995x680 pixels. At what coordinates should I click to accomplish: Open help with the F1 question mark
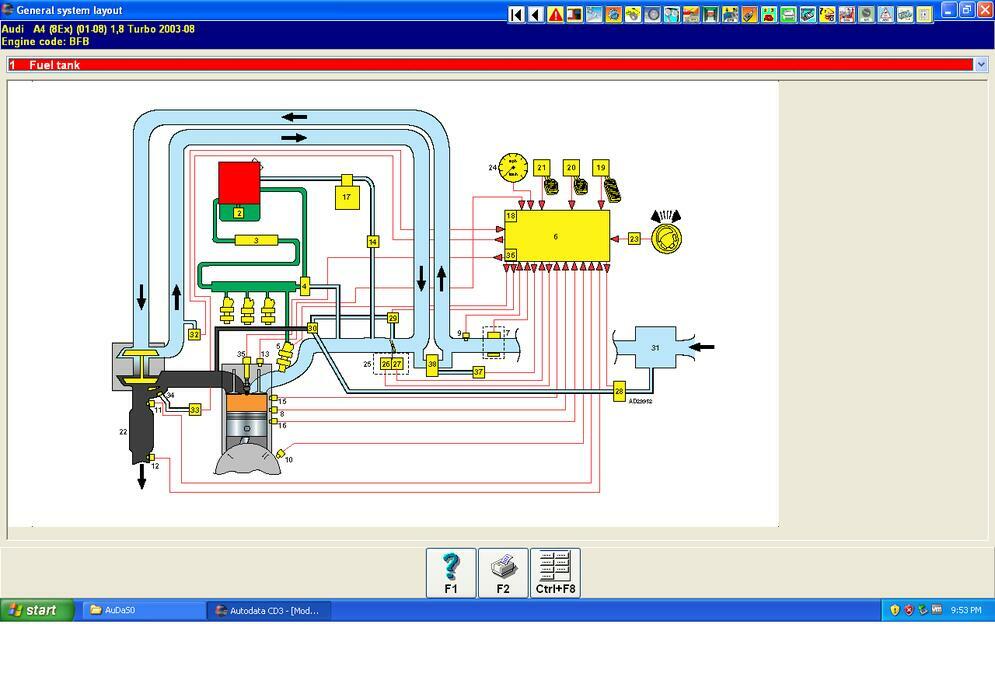[x=451, y=573]
